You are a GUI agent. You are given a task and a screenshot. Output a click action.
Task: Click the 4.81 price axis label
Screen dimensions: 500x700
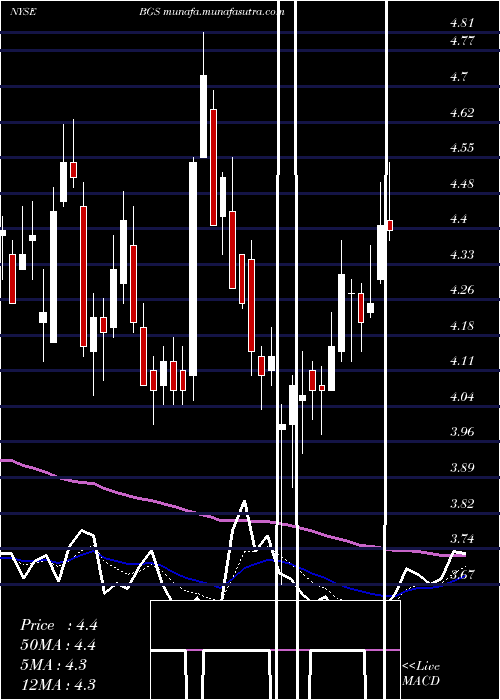click(462, 23)
